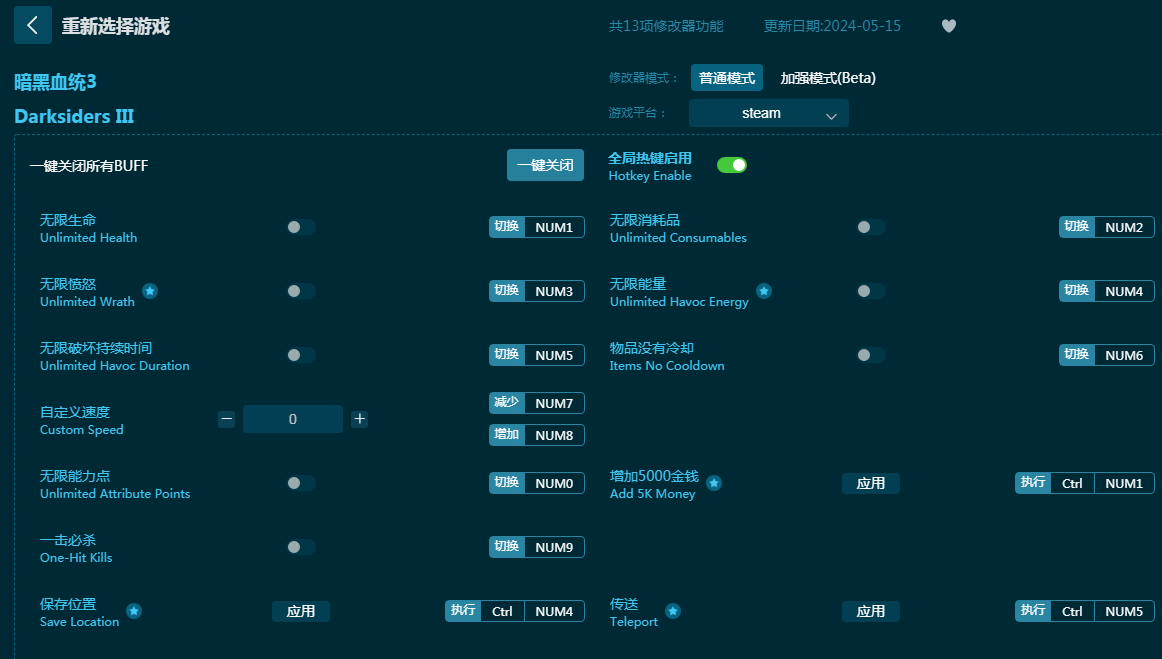
Task: Click the 一键关闭 button
Action: click(545, 165)
